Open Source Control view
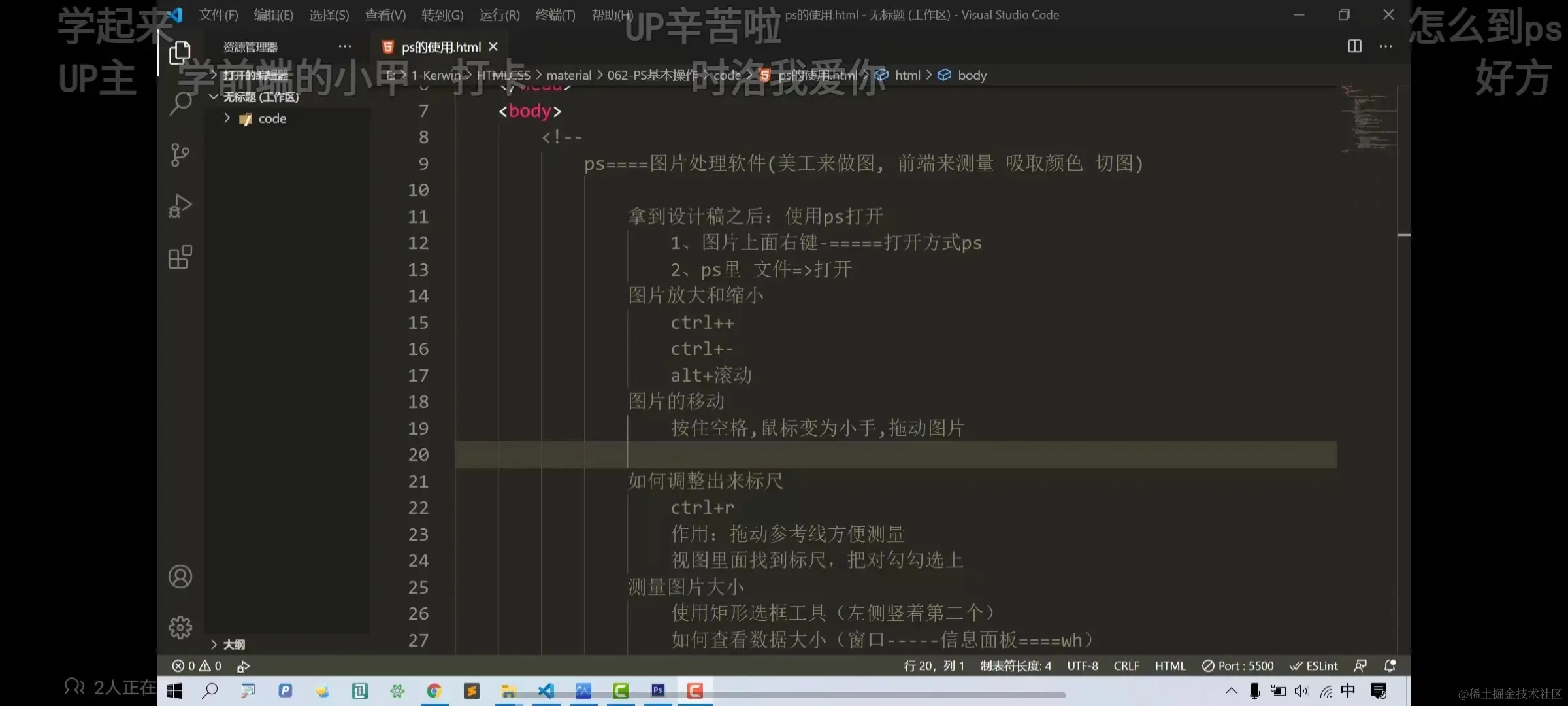 (180, 155)
